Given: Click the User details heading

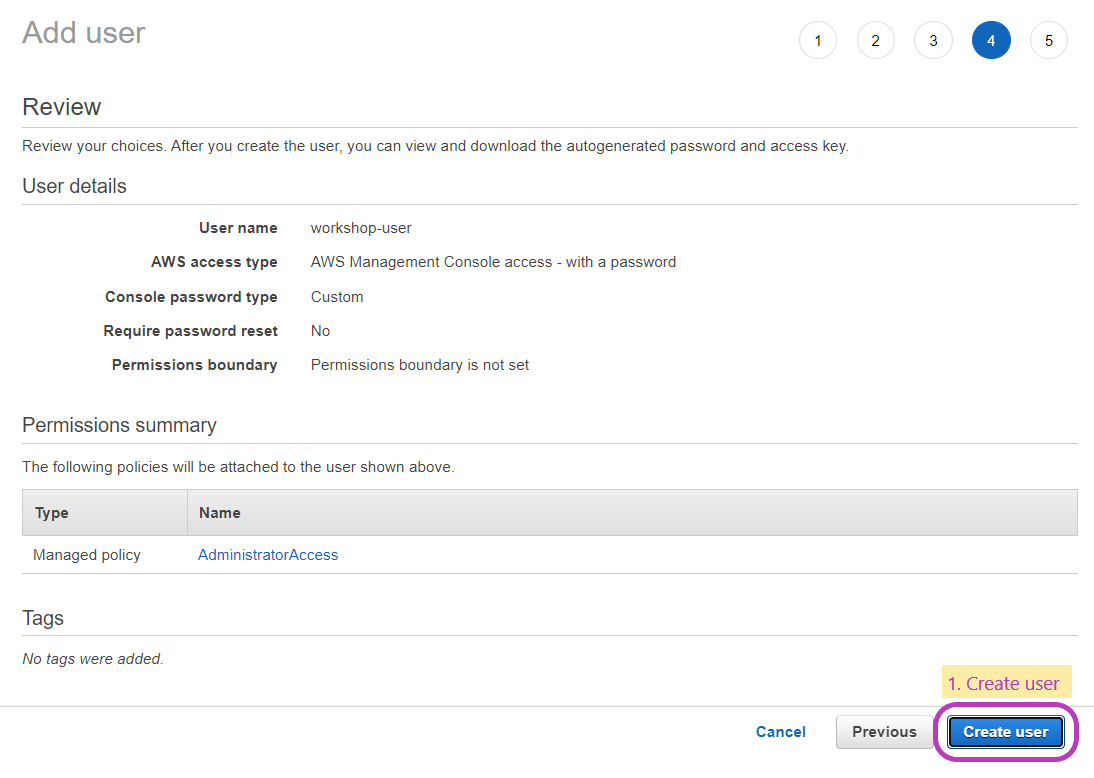Looking at the screenshot, I should click(x=74, y=186).
